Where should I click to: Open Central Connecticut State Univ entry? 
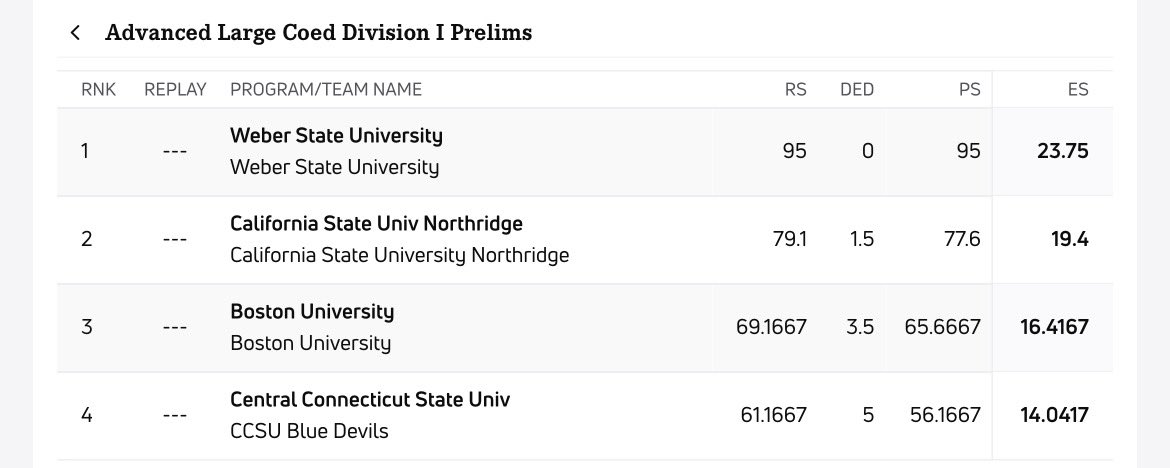370,399
